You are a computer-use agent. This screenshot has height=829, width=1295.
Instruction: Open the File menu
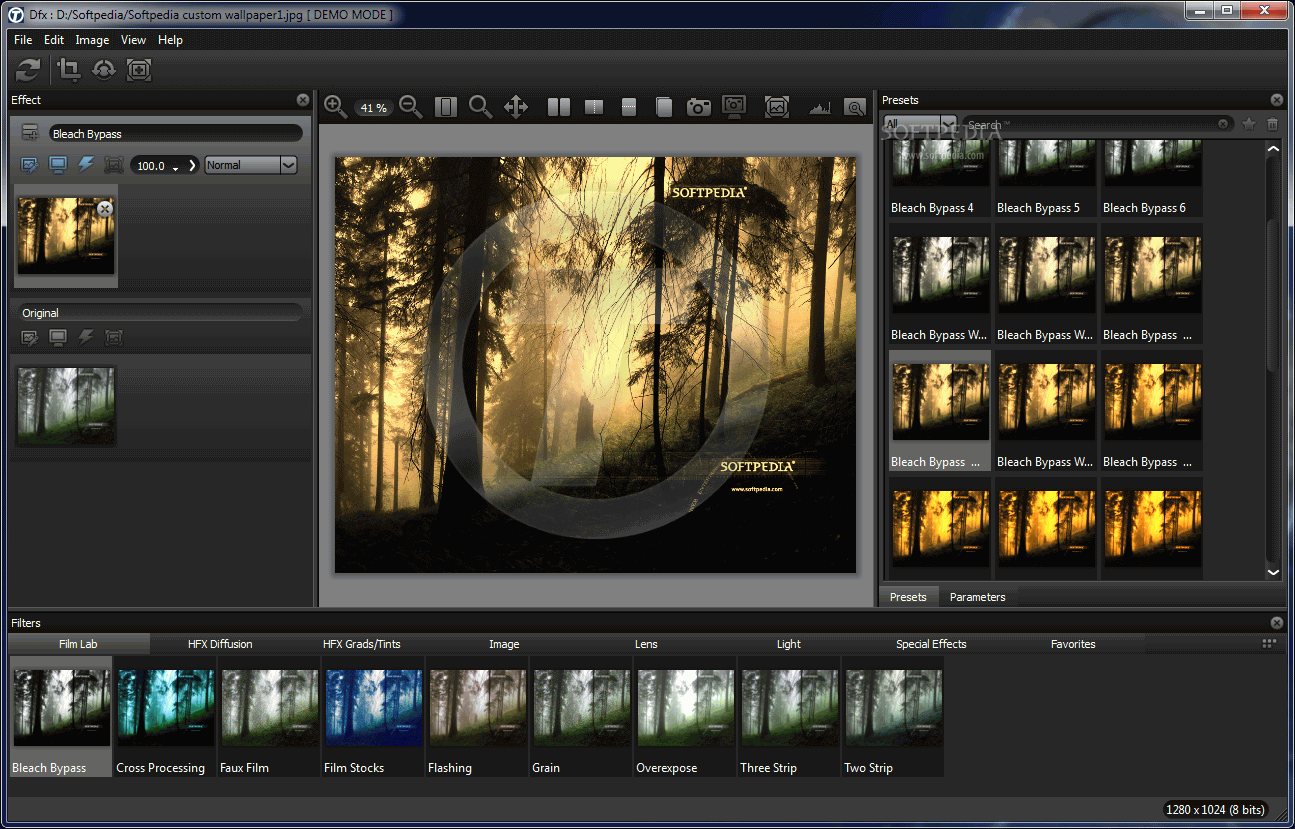23,40
